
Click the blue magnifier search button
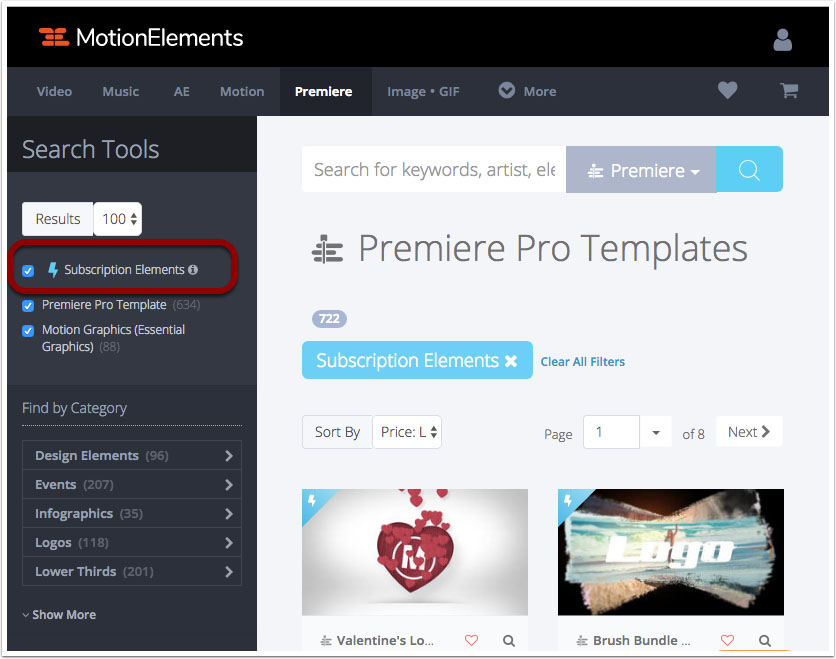pos(749,170)
